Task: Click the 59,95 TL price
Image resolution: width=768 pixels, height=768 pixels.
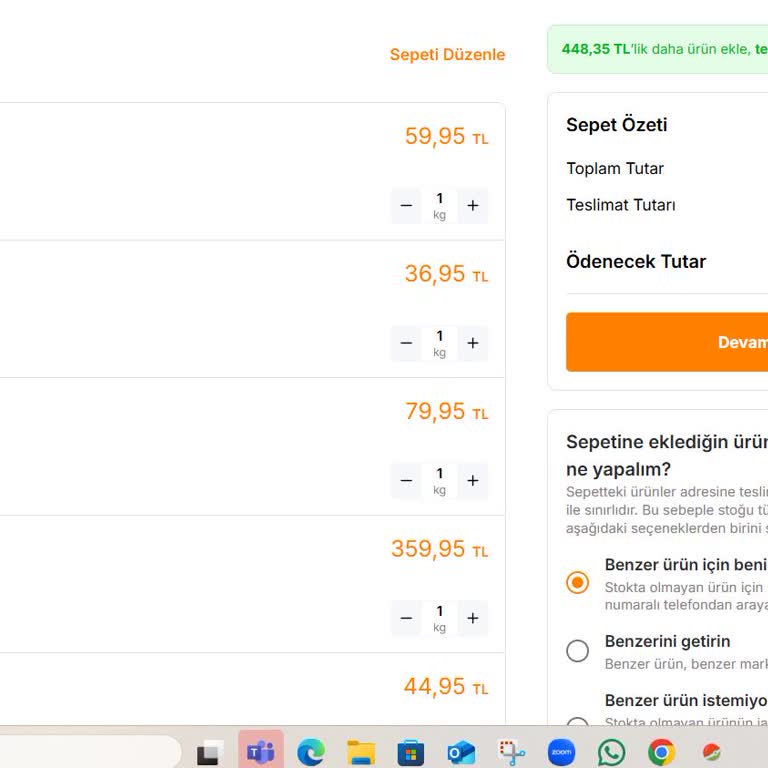Action: click(x=446, y=136)
